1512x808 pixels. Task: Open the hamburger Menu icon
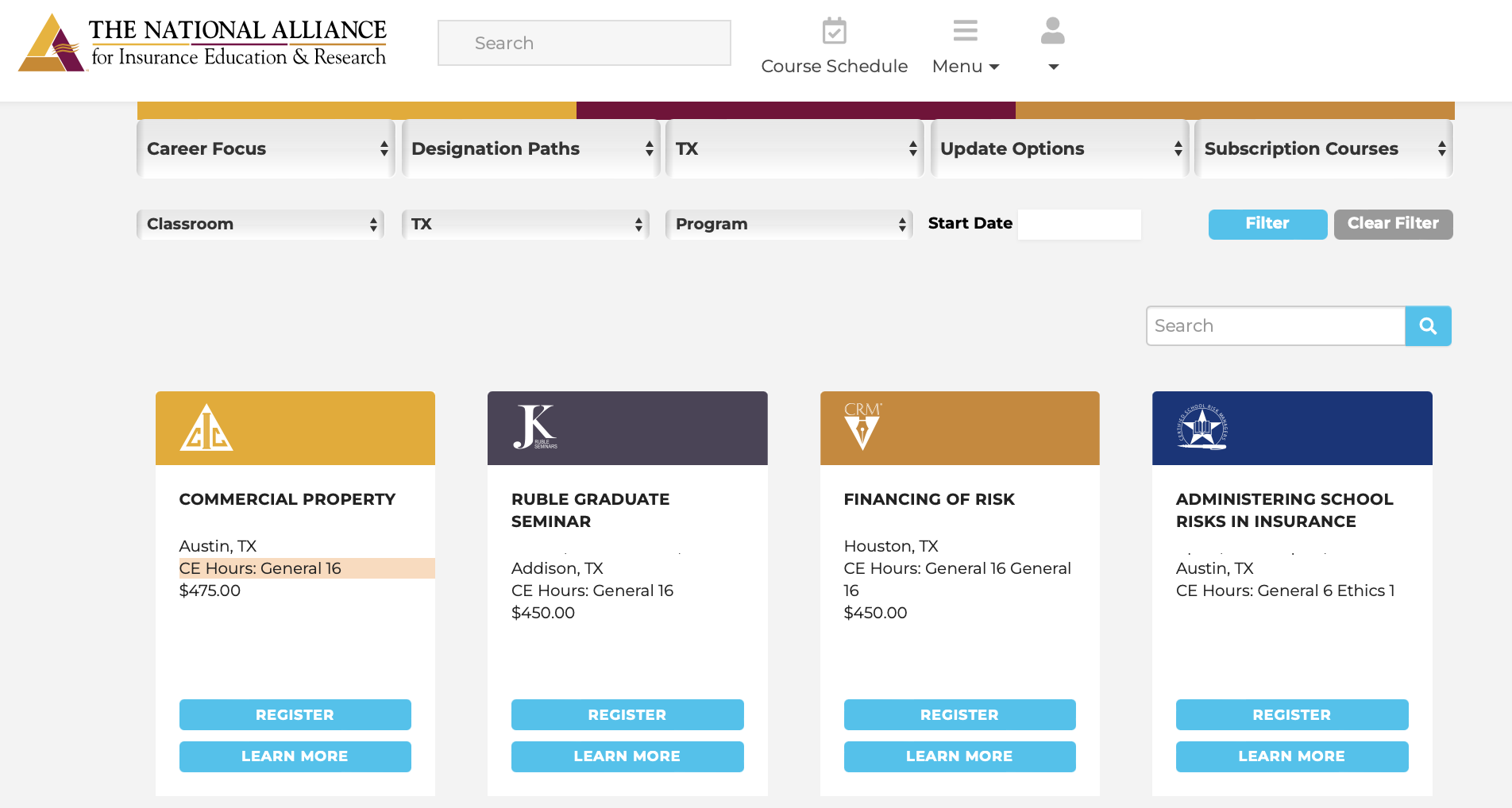tap(965, 30)
